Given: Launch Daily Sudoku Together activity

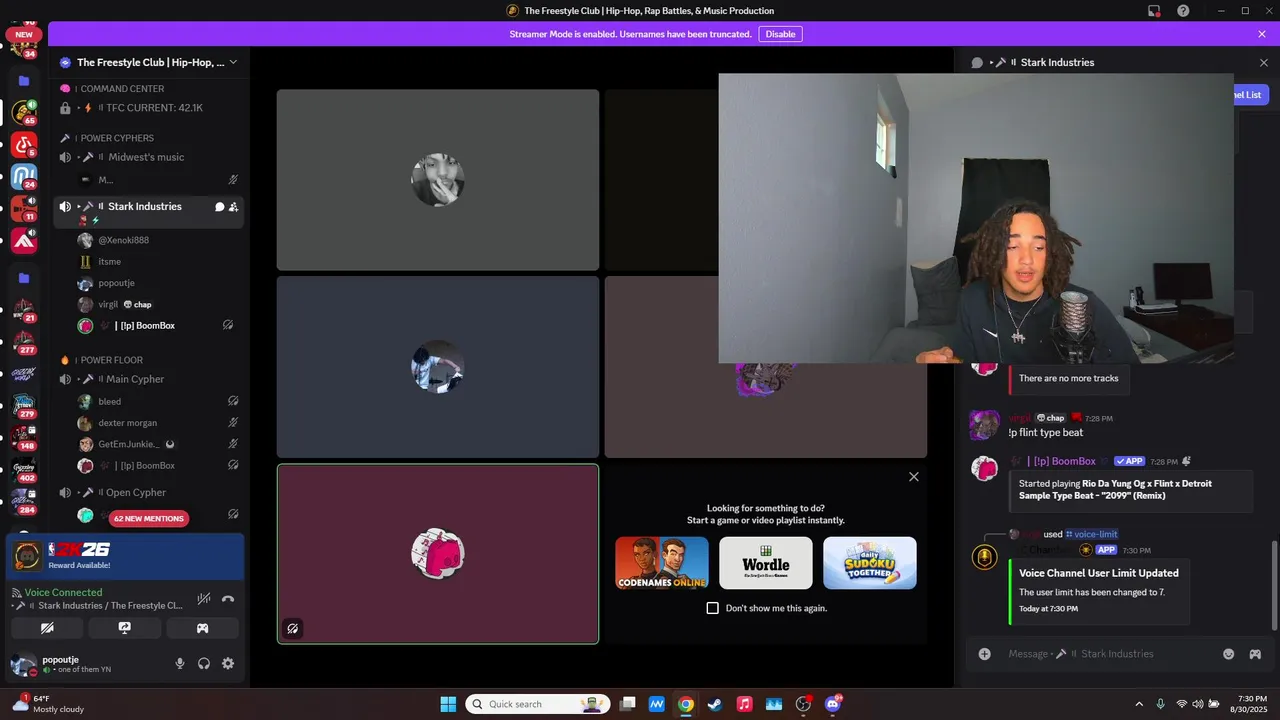Looking at the screenshot, I should (870, 563).
